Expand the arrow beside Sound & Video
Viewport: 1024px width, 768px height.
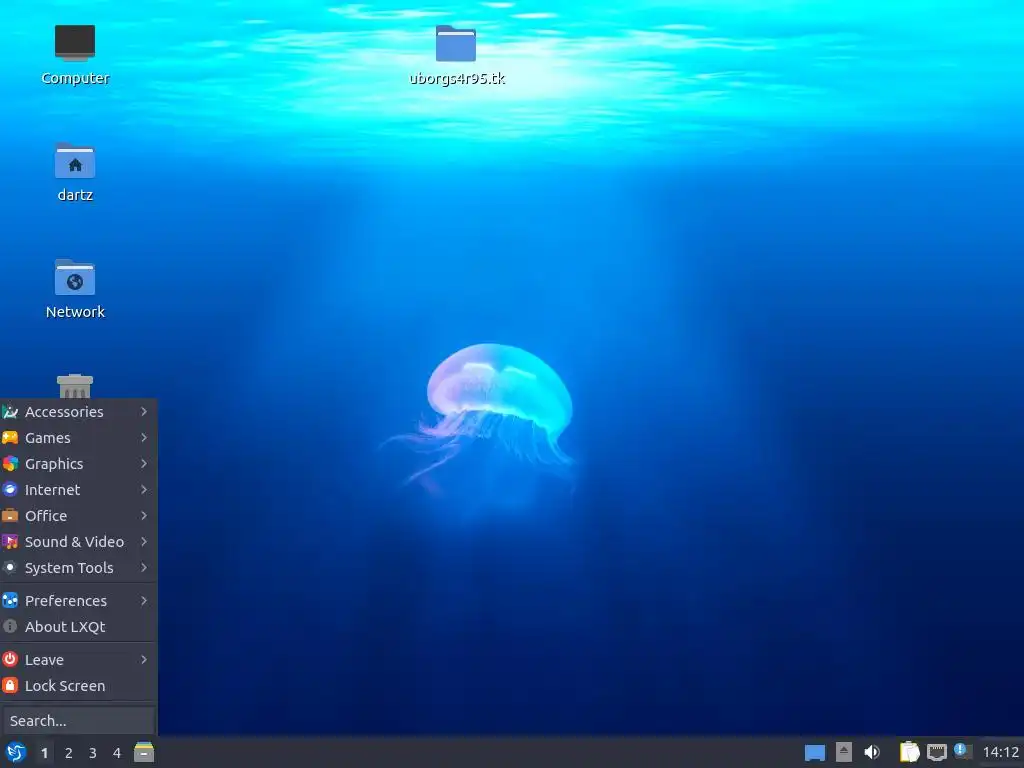(x=144, y=542)
